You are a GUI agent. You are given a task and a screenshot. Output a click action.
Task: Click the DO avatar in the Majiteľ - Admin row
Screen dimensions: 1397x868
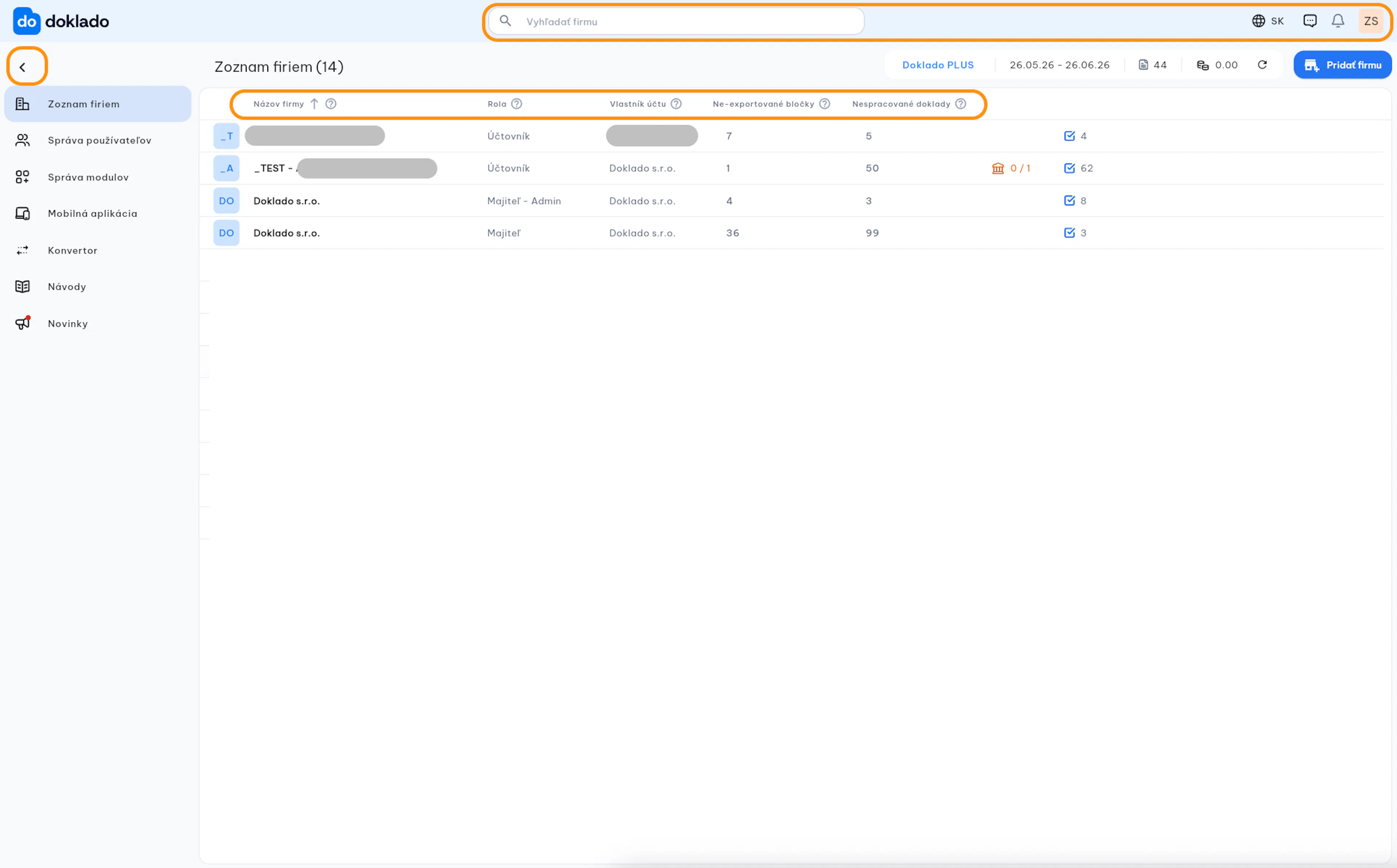point(226,201)
